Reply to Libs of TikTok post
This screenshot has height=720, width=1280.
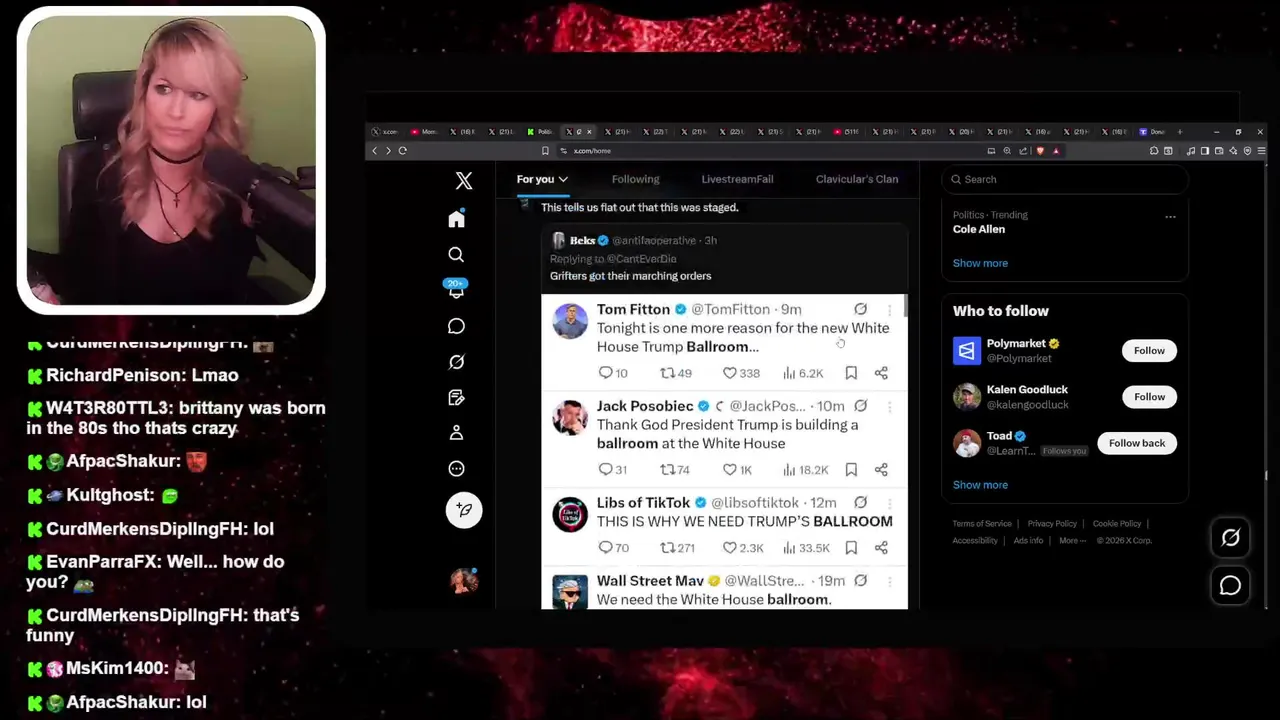[x=614, y=548]
